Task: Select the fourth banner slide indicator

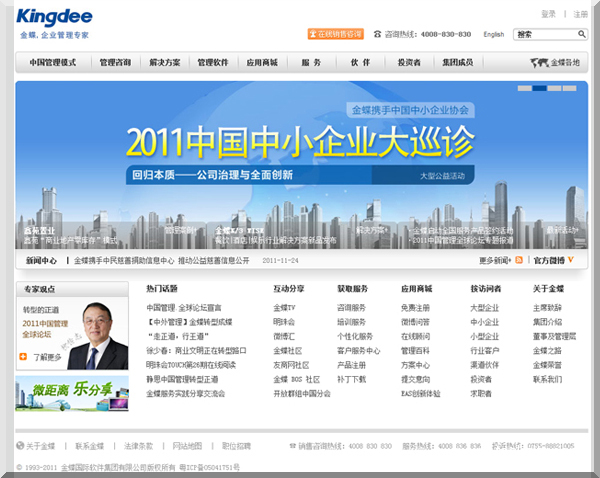Action: coord(569,88)
